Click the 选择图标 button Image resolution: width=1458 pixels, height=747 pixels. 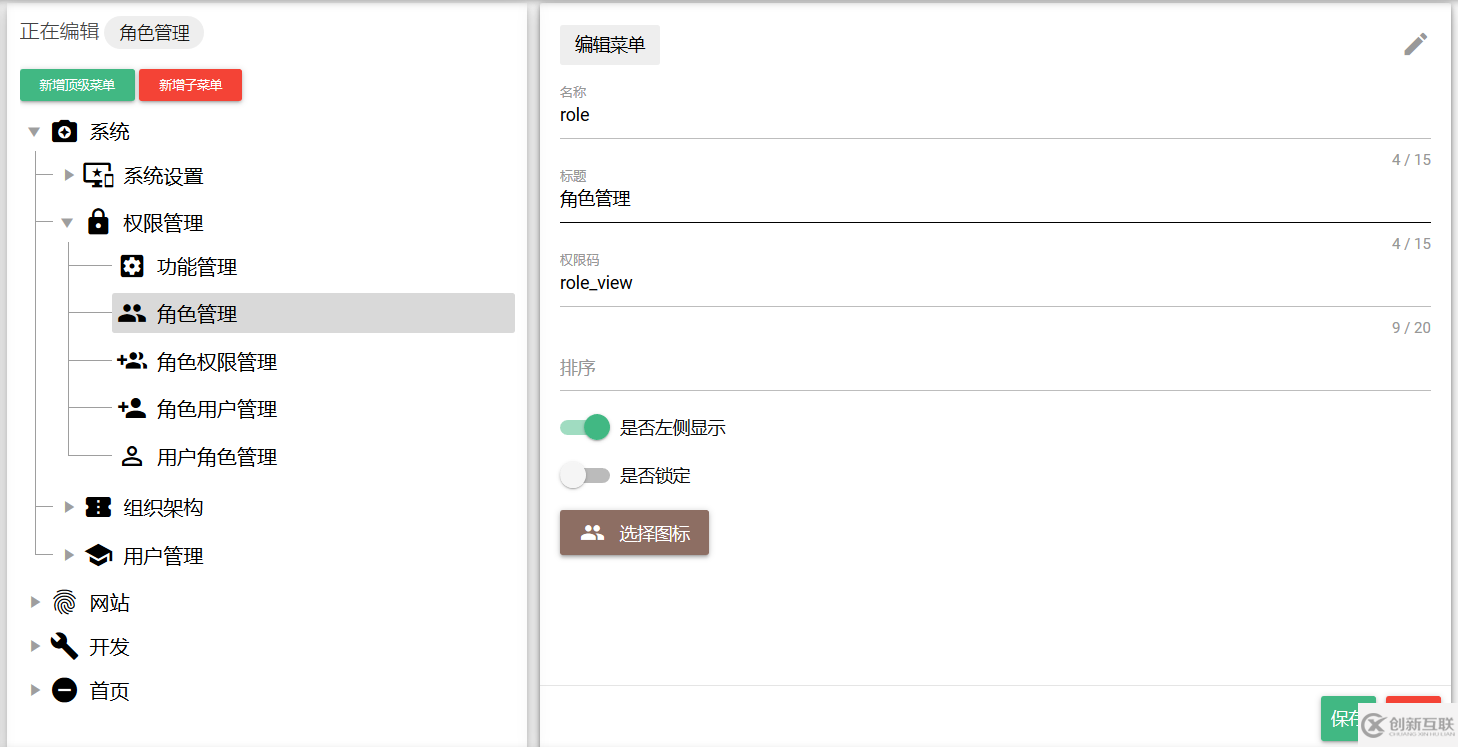634,533
